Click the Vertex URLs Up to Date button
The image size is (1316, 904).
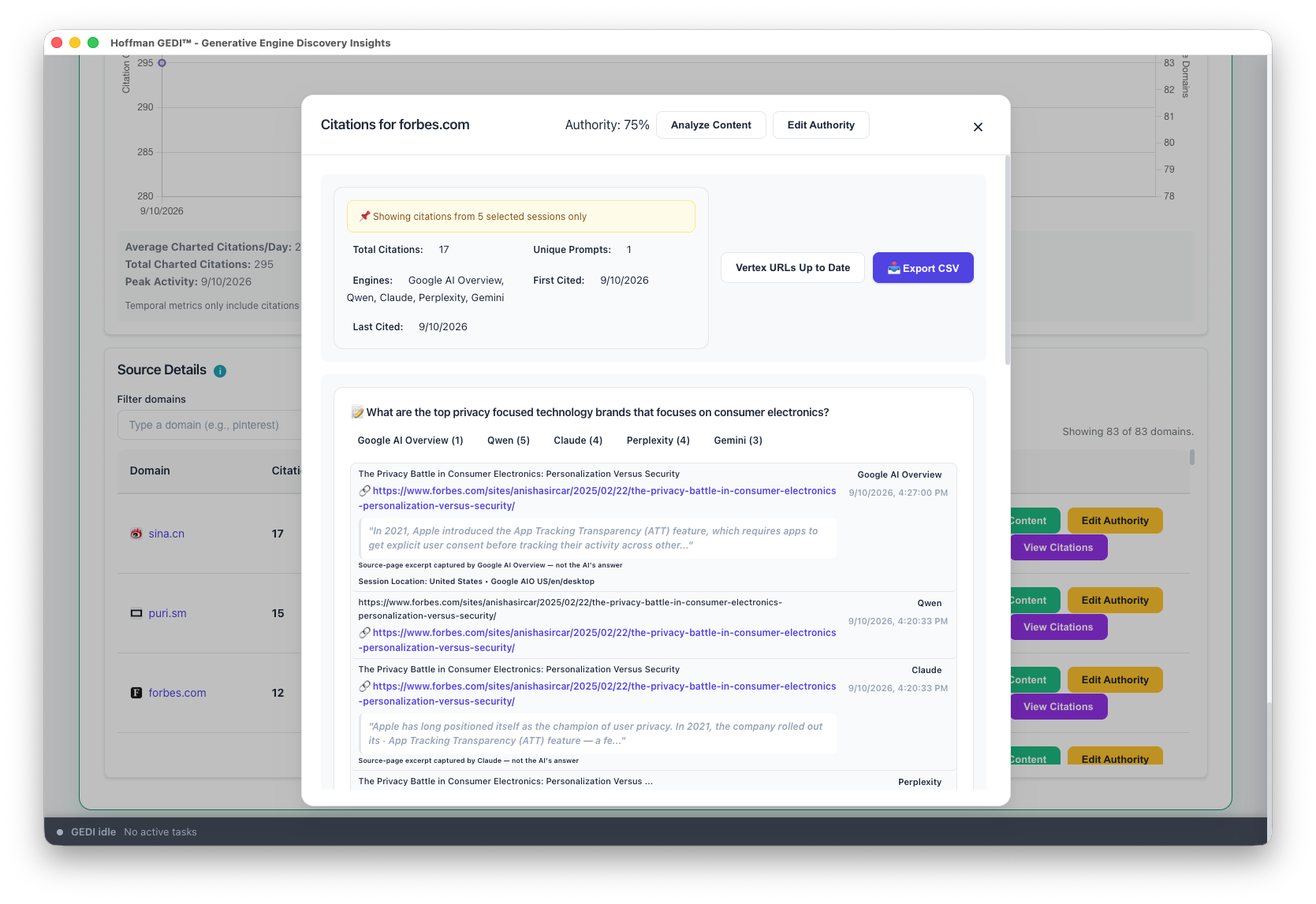(792, 268)
